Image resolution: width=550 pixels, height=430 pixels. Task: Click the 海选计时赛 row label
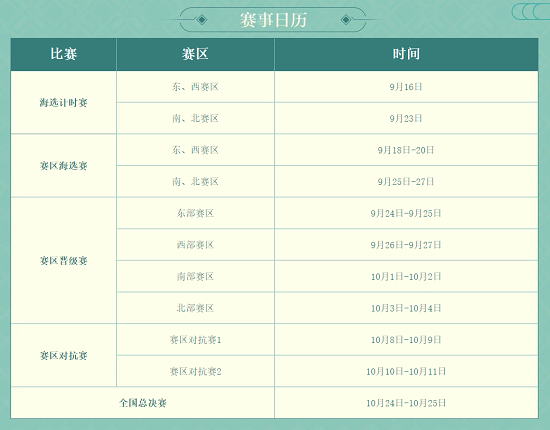coord(63,102)
